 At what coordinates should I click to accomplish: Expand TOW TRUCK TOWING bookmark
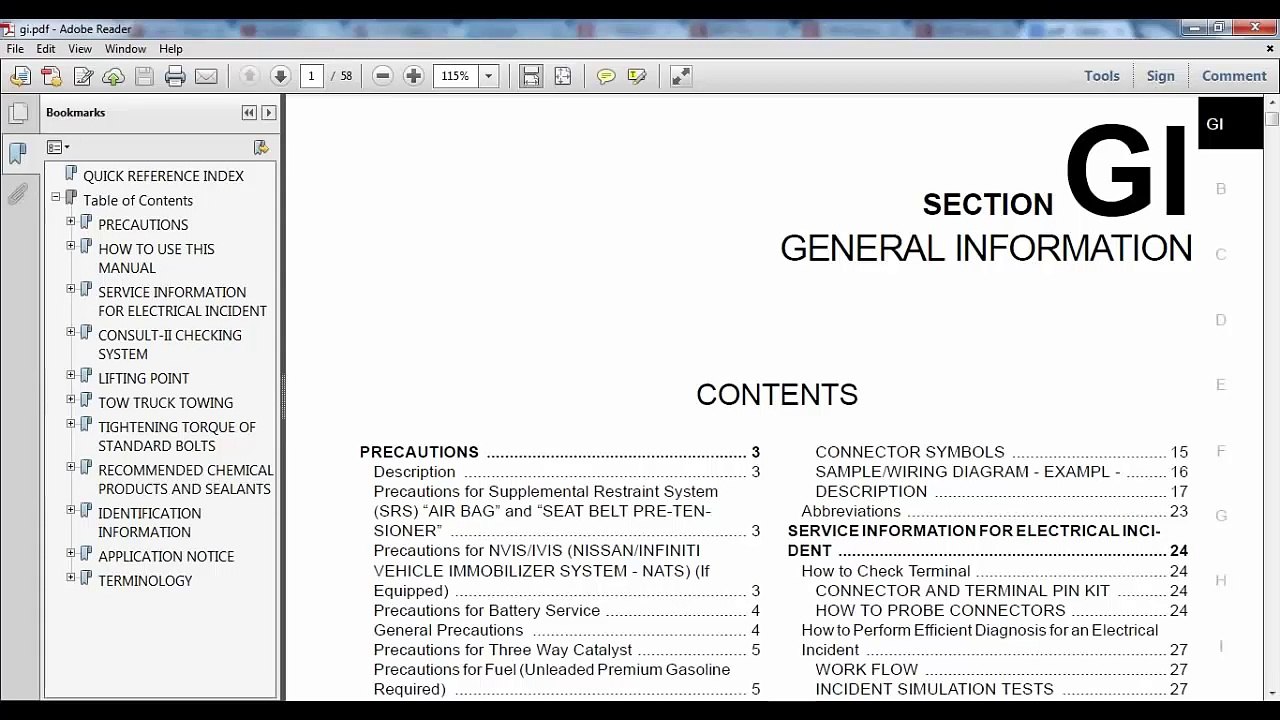point(71,399)
